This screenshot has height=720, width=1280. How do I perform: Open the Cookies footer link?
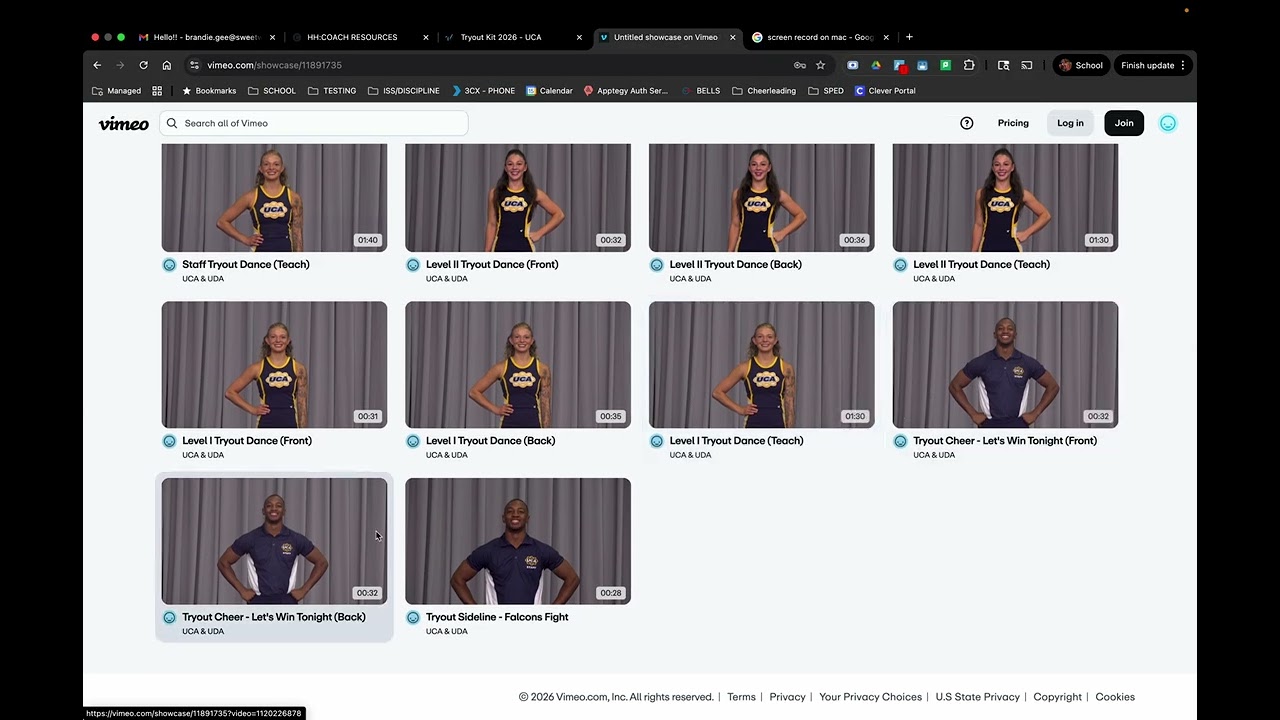[x=1115, y=697]
